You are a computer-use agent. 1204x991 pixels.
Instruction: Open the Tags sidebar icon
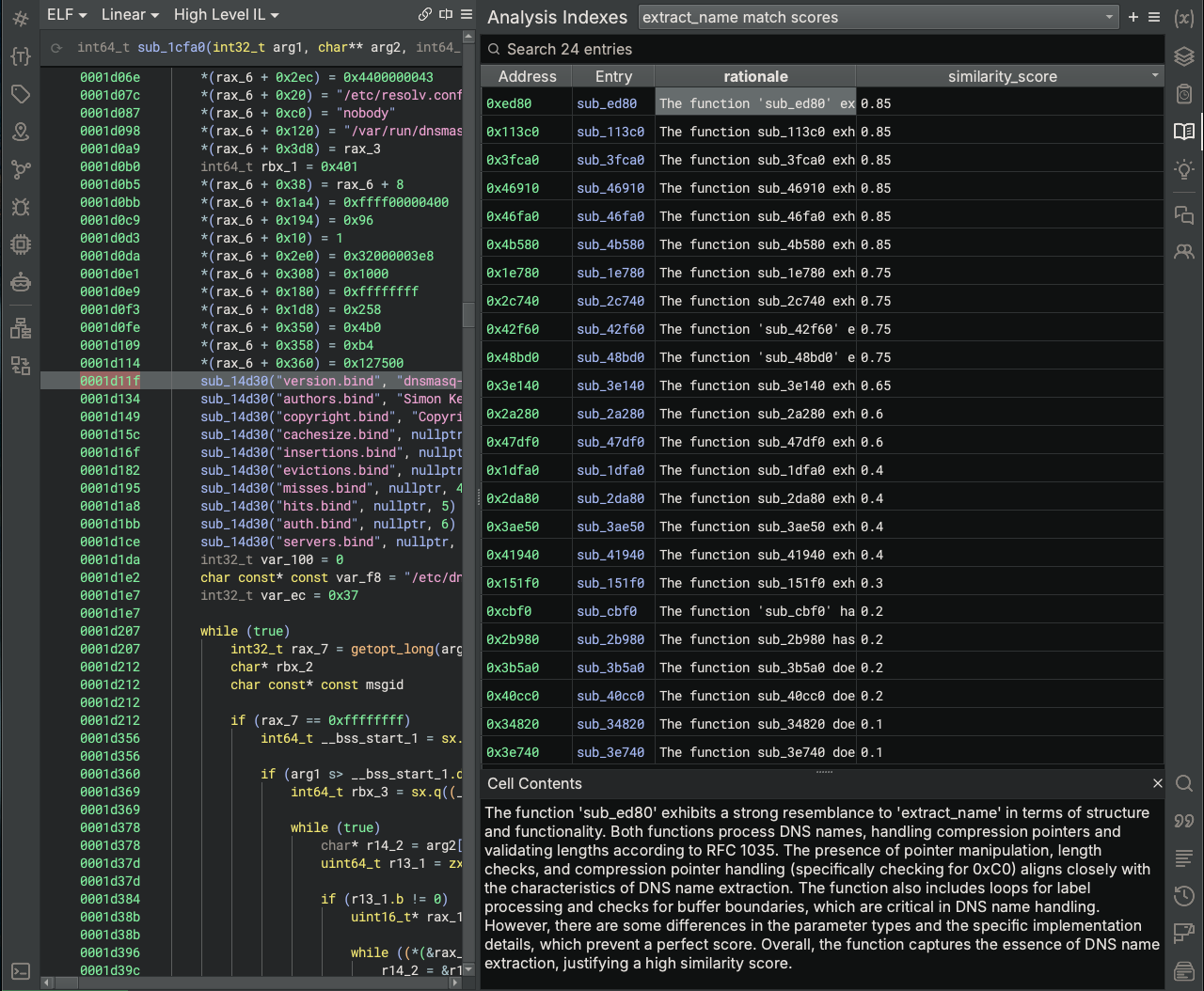[x=21, y=94]
